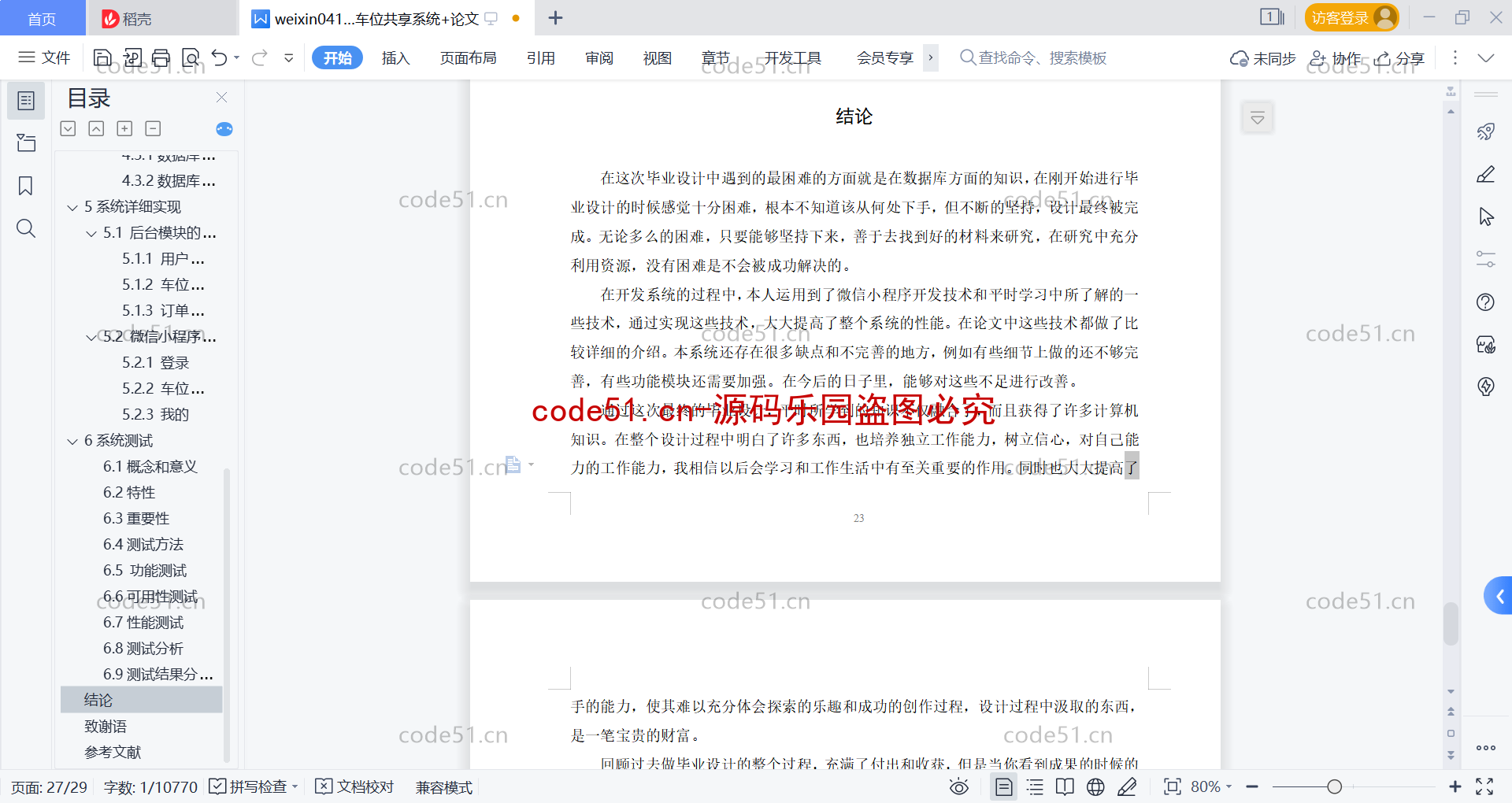Screen dimensions: 1512x803
Task: Collapse the 5 系统详细实现 section
Action: click(72, 208)
